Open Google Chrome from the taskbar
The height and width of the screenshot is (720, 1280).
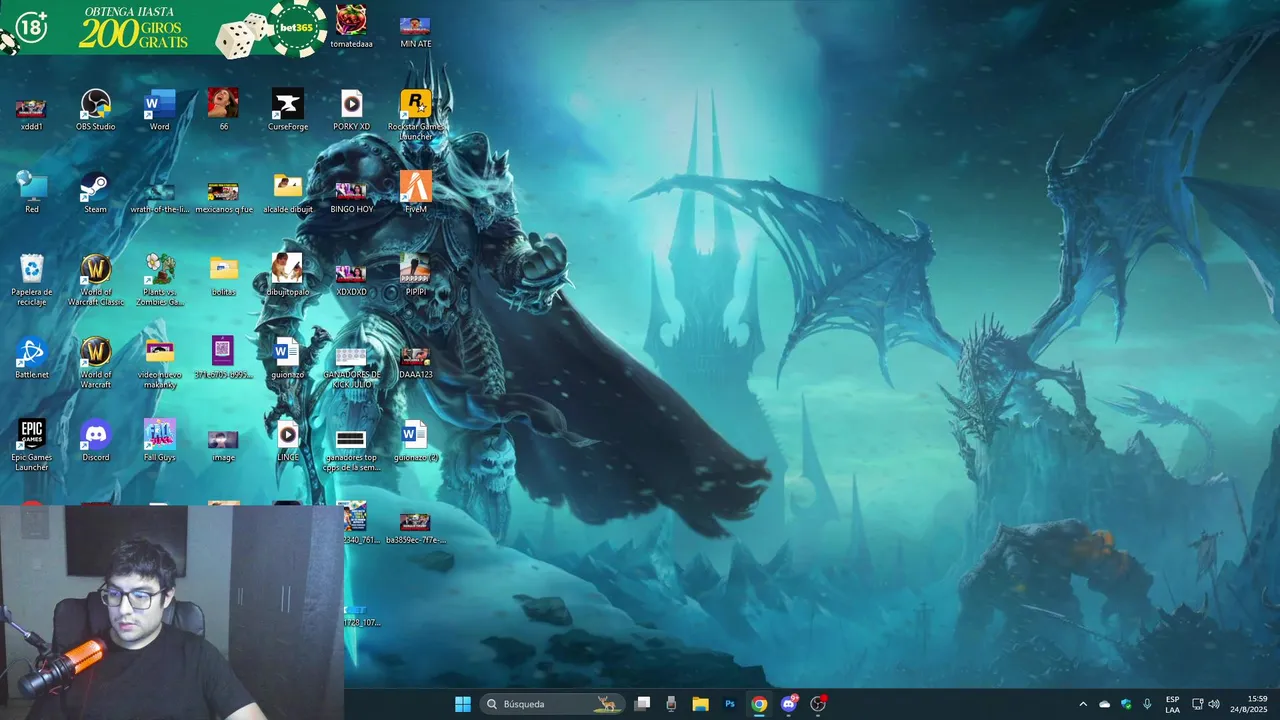pyautogui.click(x=759, y=704)
